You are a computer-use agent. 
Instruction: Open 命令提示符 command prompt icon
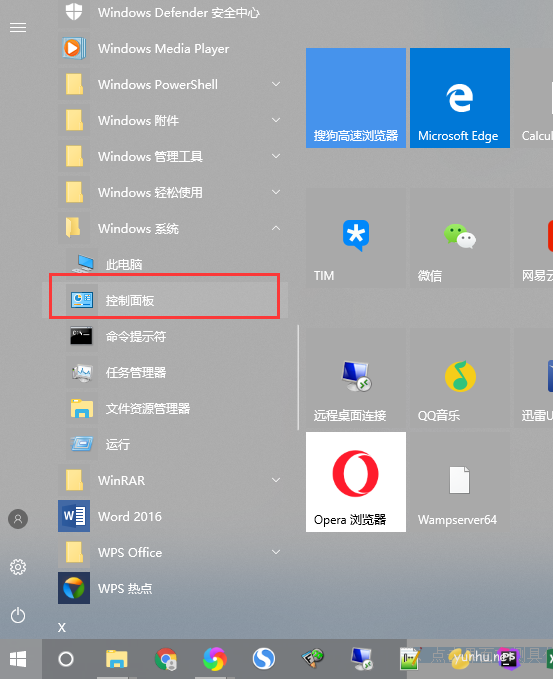tap(81, 336)
